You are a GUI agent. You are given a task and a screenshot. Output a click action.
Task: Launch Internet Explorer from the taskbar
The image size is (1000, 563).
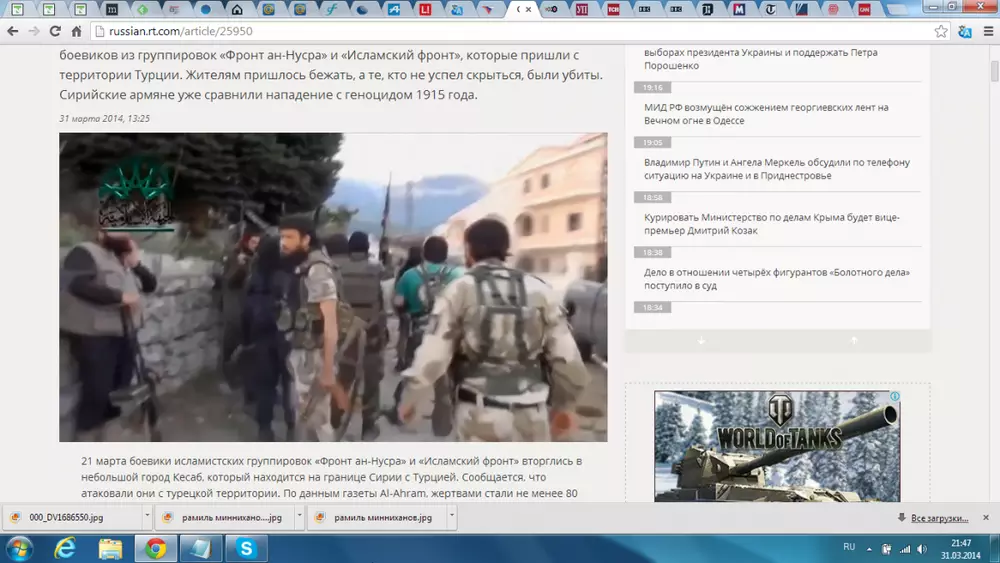coord(65,548)
